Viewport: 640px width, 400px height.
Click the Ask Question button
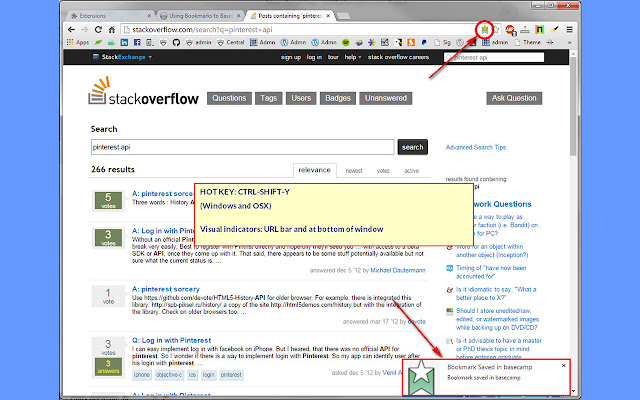pyautogui.click(x=514, y=98)
